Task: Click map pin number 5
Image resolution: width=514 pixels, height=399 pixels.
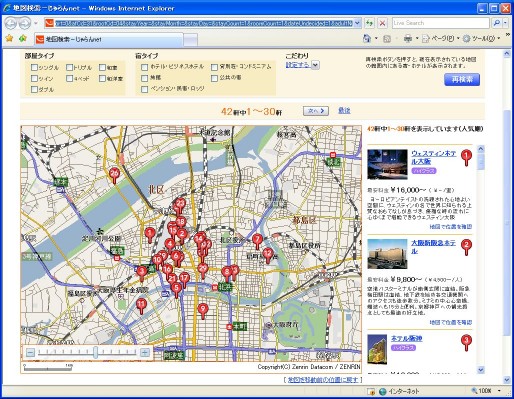Action: [x=176, y=290]
